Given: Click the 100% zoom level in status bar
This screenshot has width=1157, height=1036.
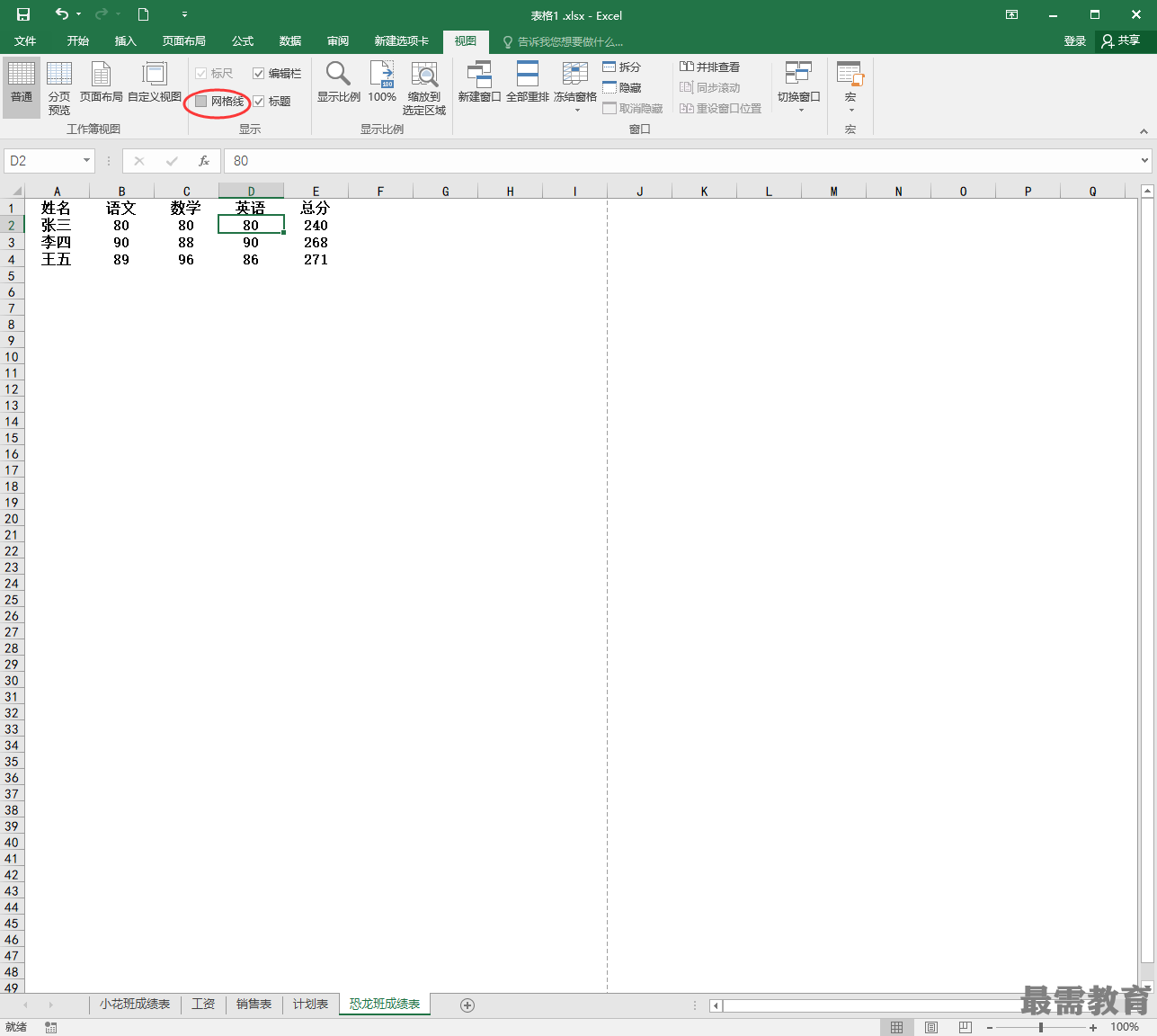Looking at the screenshot, I should [x=1125, y=1027].
